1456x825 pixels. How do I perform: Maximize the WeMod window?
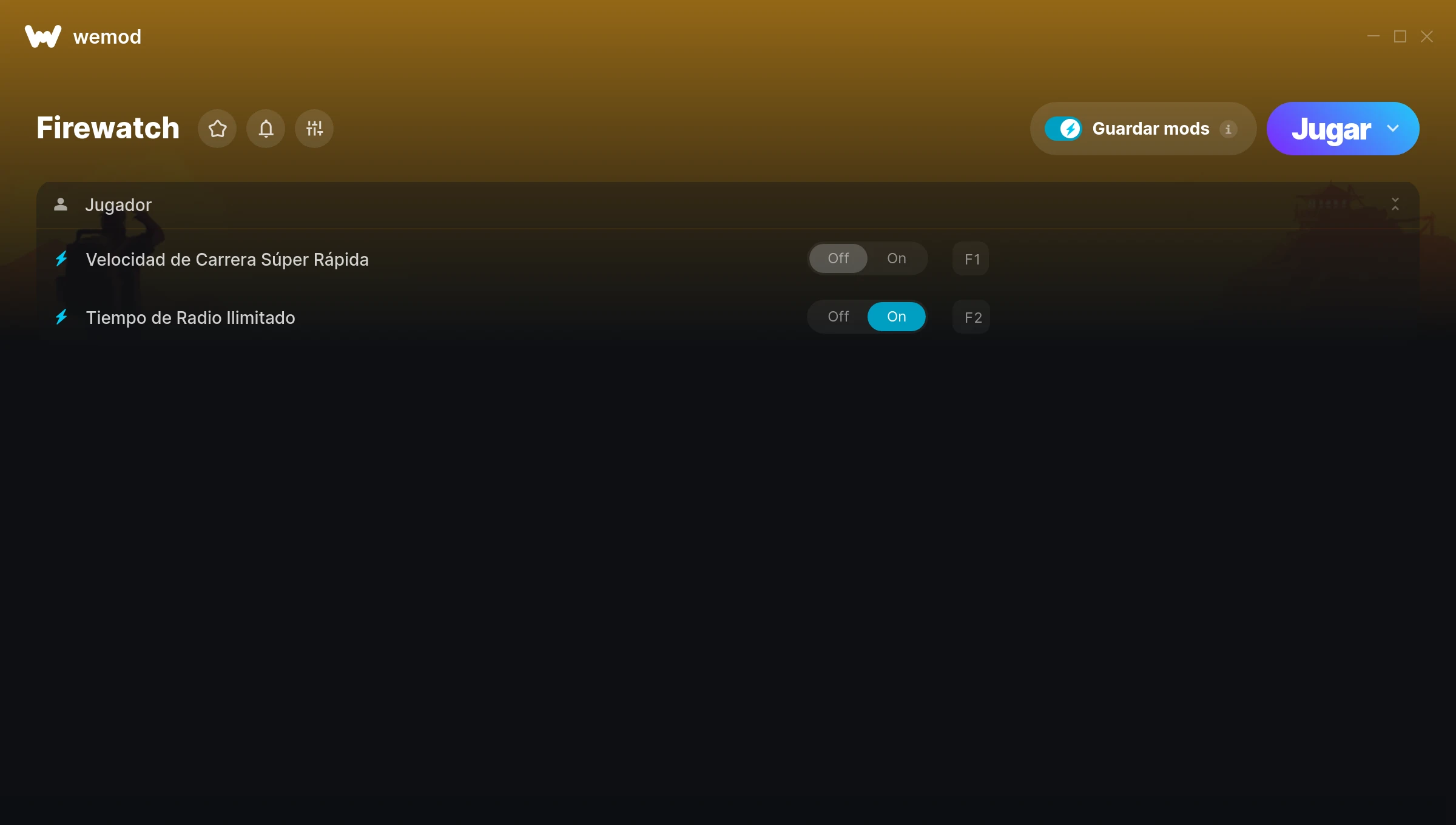tap(1400, 37)
